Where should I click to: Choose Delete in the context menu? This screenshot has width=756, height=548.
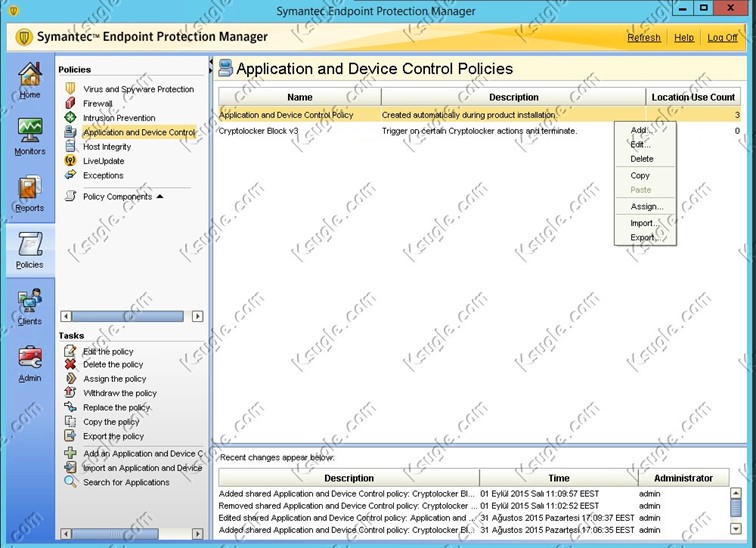click(x=645, y=159)
